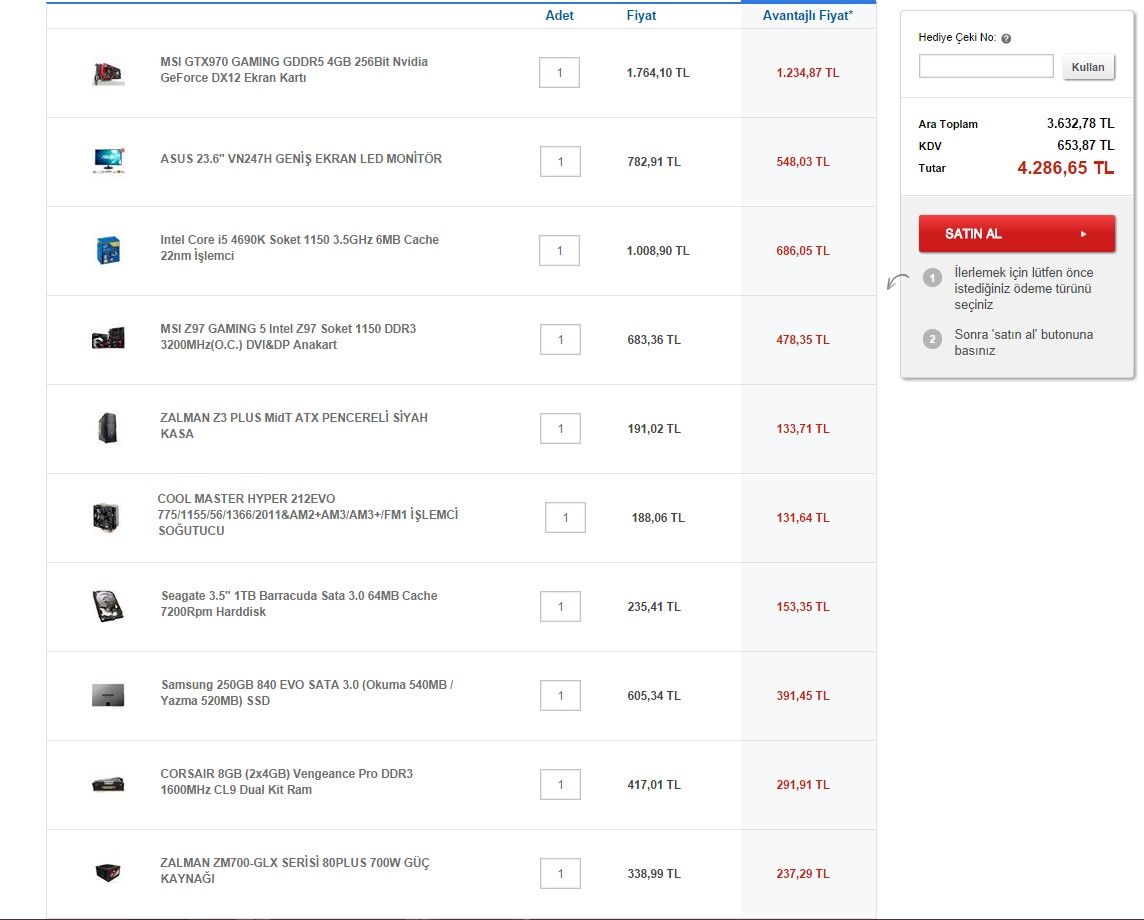Image resolution: width=1144 pixels, height=920 pixels.
Task: Click the ZALMAN Z3 PLUS case thumbnail
Action: (108, 428)
